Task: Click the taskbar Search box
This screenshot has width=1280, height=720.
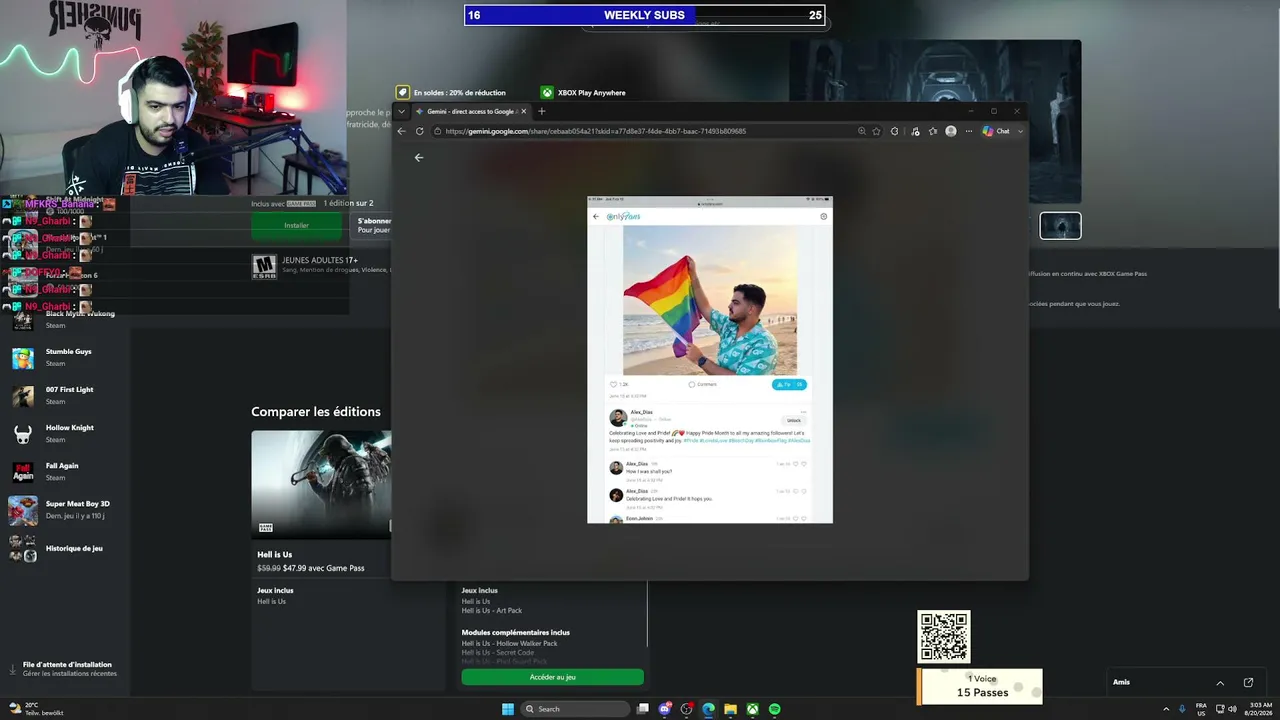Action: (x=577, y=709)
